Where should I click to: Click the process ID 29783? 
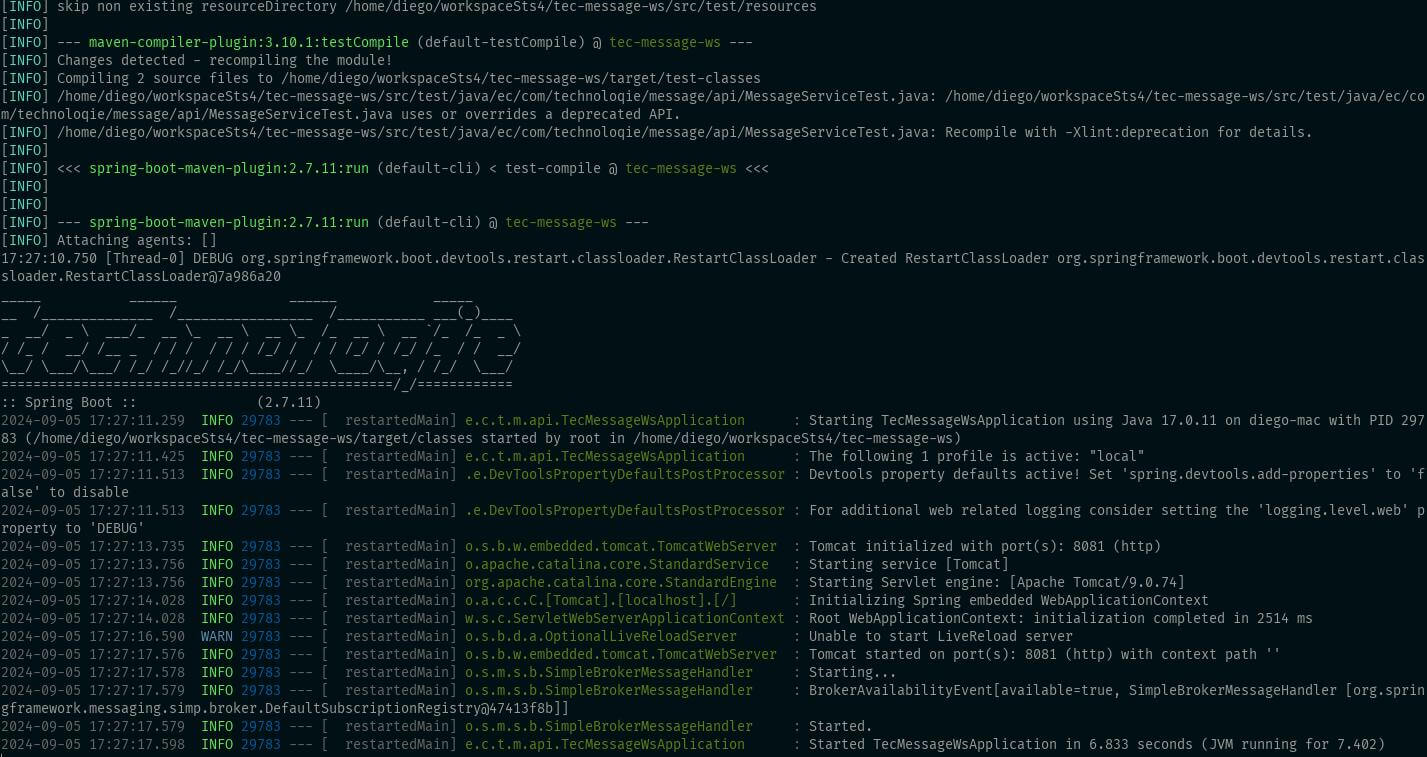262,420
